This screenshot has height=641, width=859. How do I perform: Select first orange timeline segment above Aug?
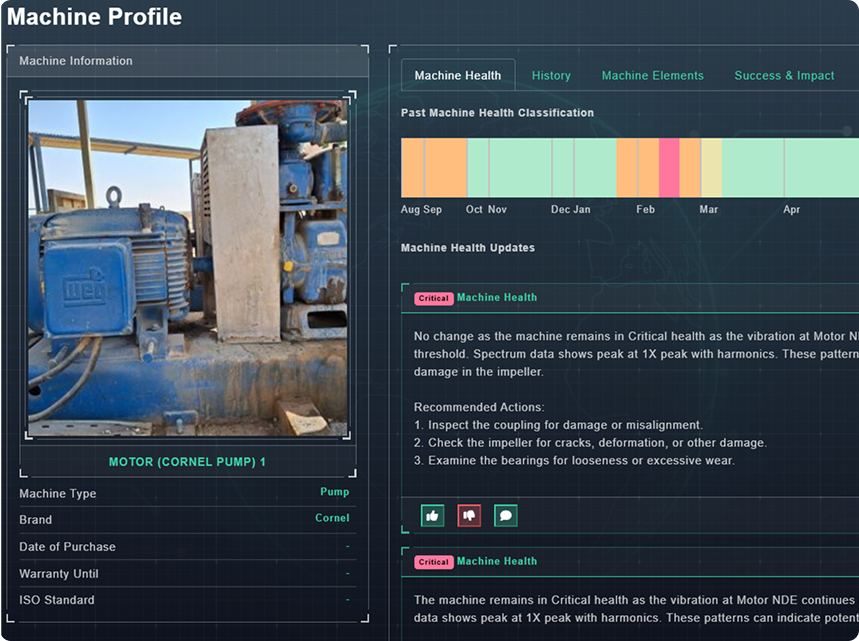coord(412,168)
